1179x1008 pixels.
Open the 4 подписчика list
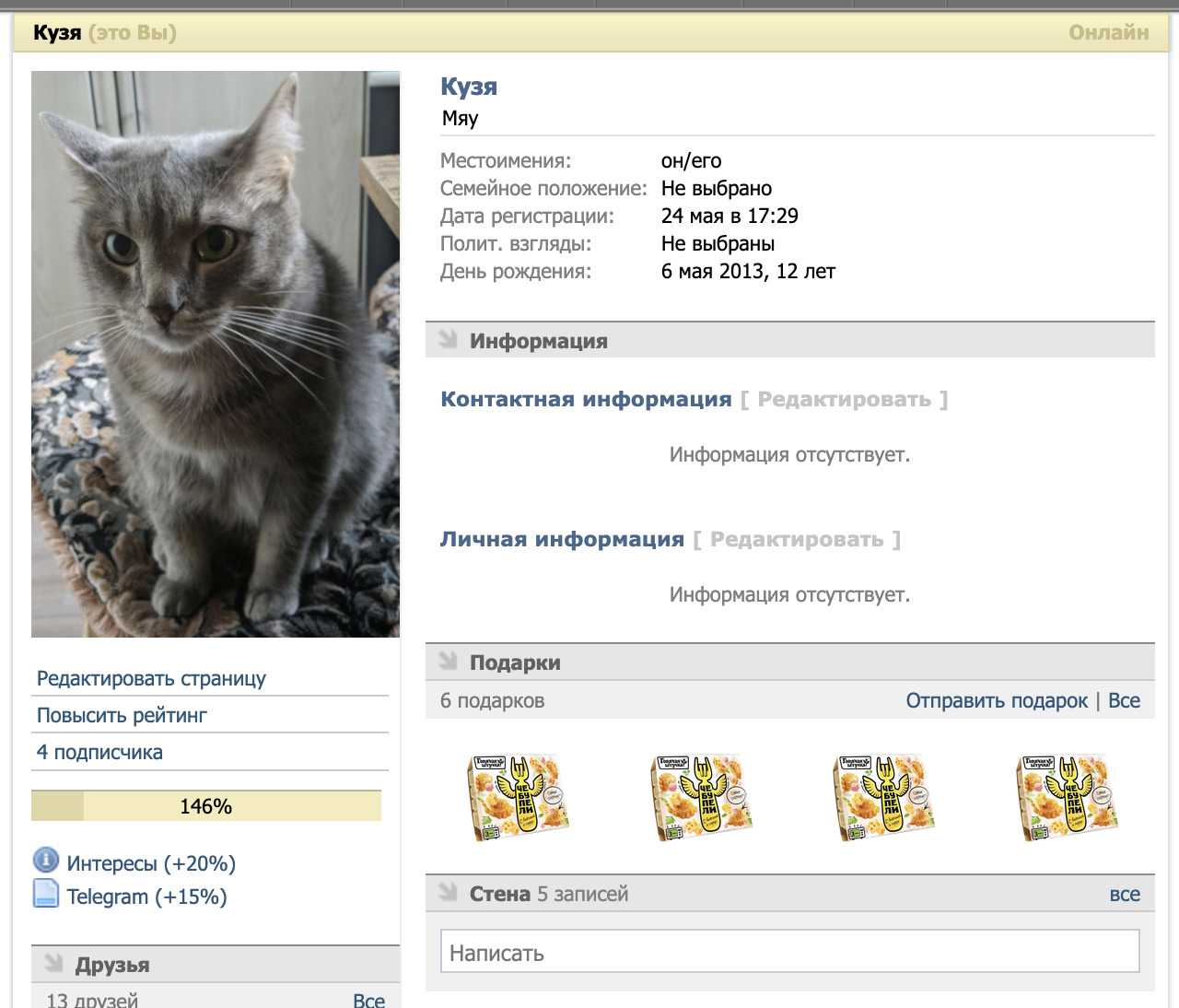[x=99, y=752]
